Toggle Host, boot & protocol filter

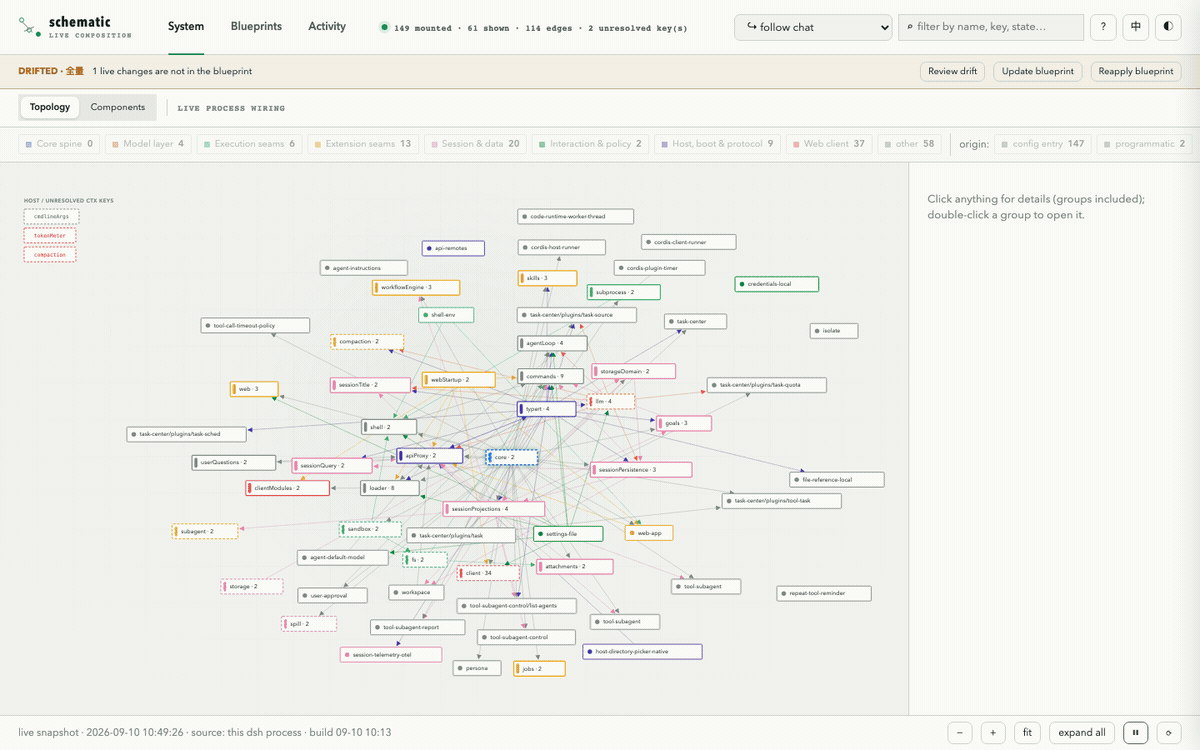[717, 144]
